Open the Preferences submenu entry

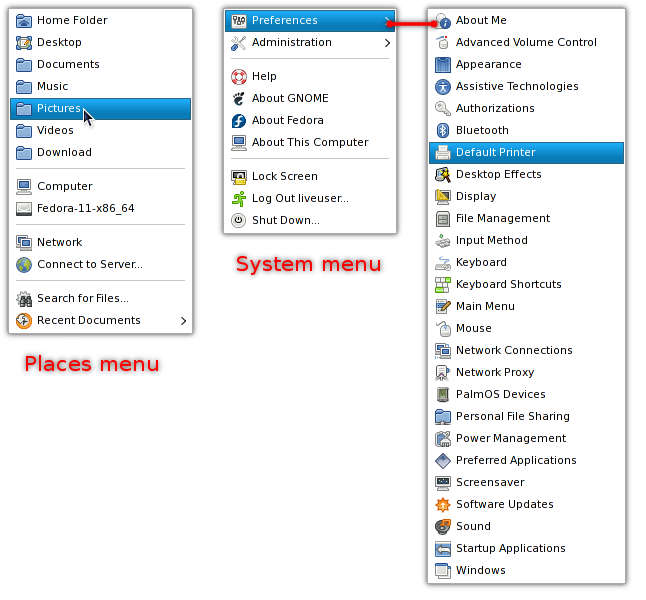310,21
